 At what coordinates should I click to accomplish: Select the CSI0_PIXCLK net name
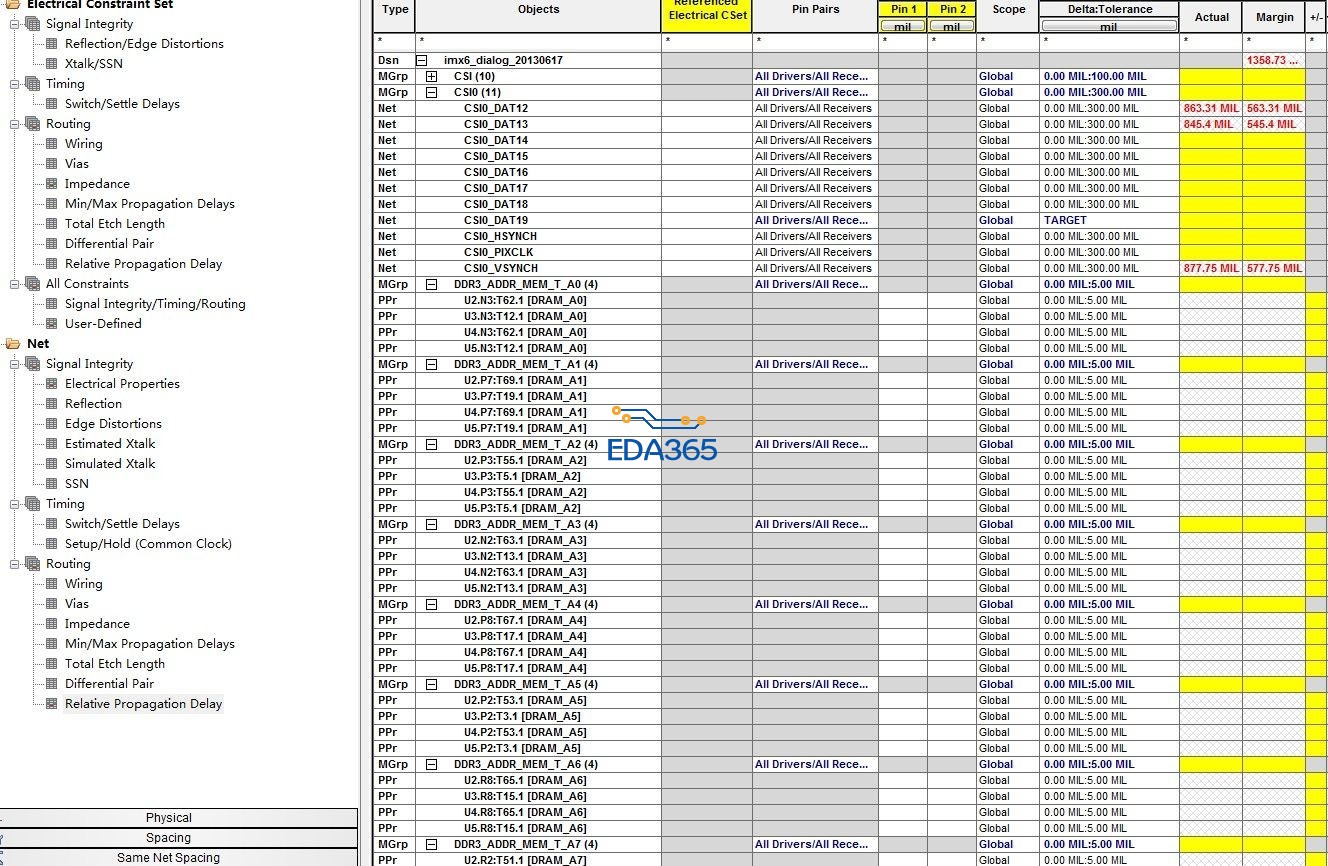point(500,252)
